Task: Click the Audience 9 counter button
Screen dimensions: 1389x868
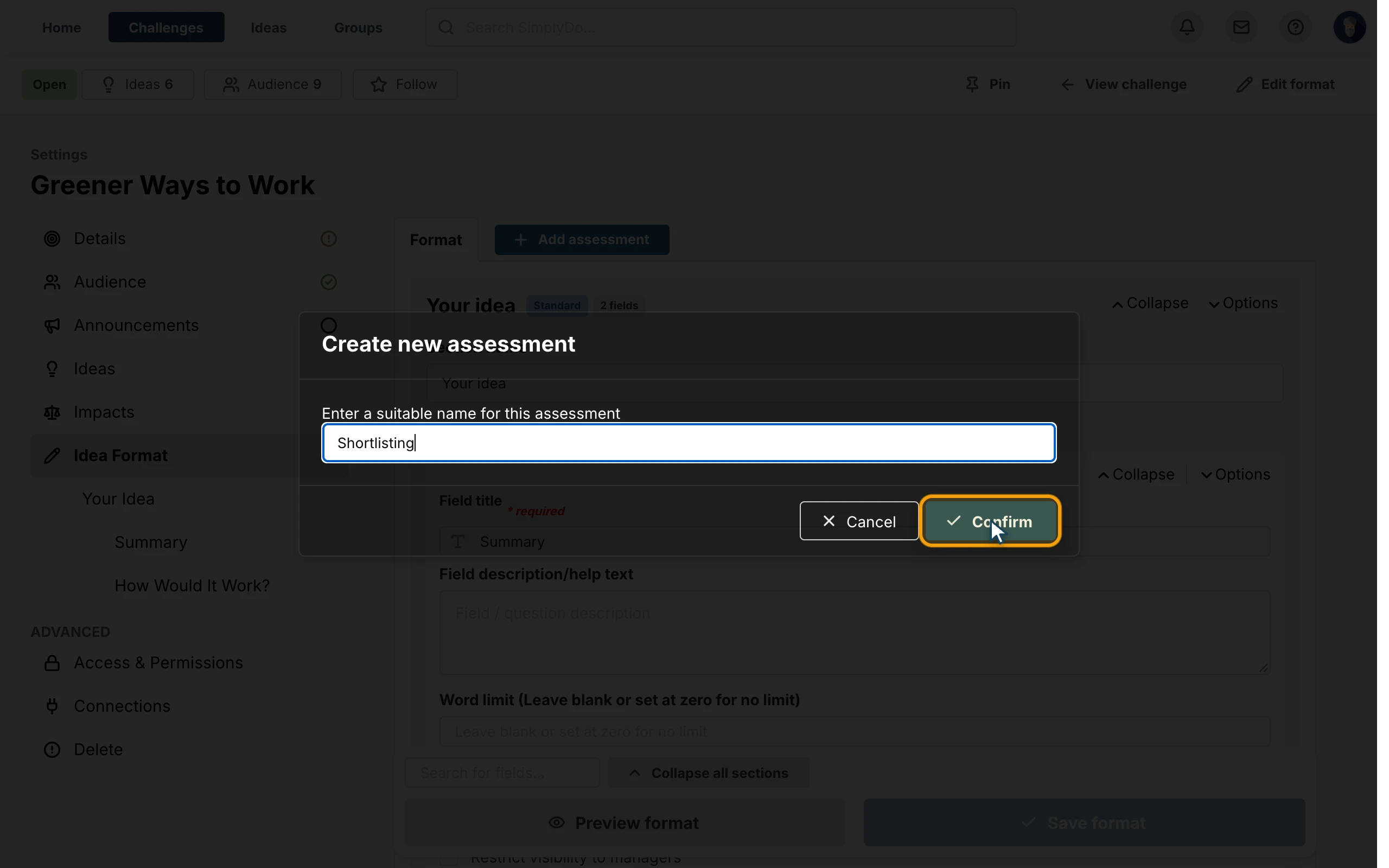Action: click(272, 85)
